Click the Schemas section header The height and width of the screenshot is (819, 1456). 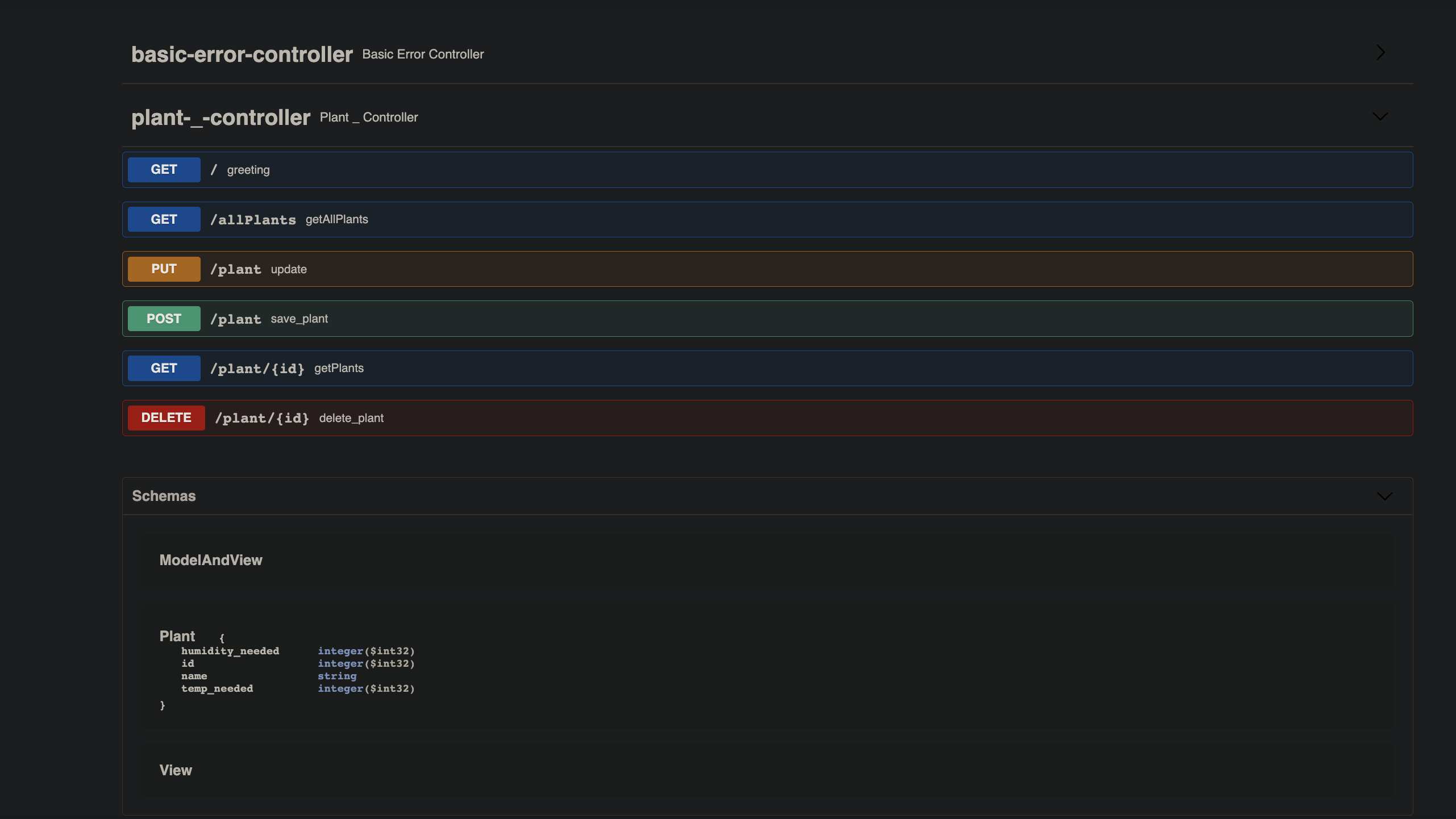[164, 496]
